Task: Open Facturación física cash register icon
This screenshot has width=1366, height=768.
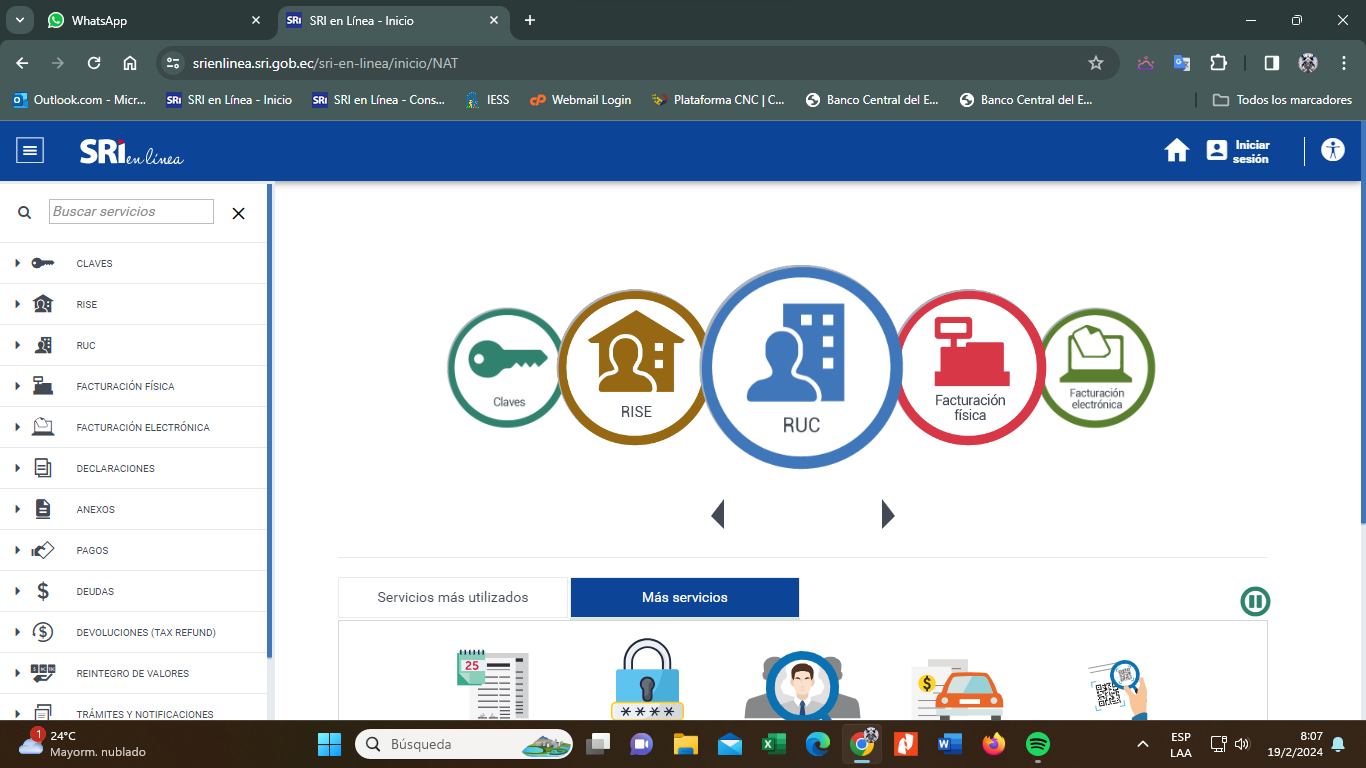Action: [968, 367]
